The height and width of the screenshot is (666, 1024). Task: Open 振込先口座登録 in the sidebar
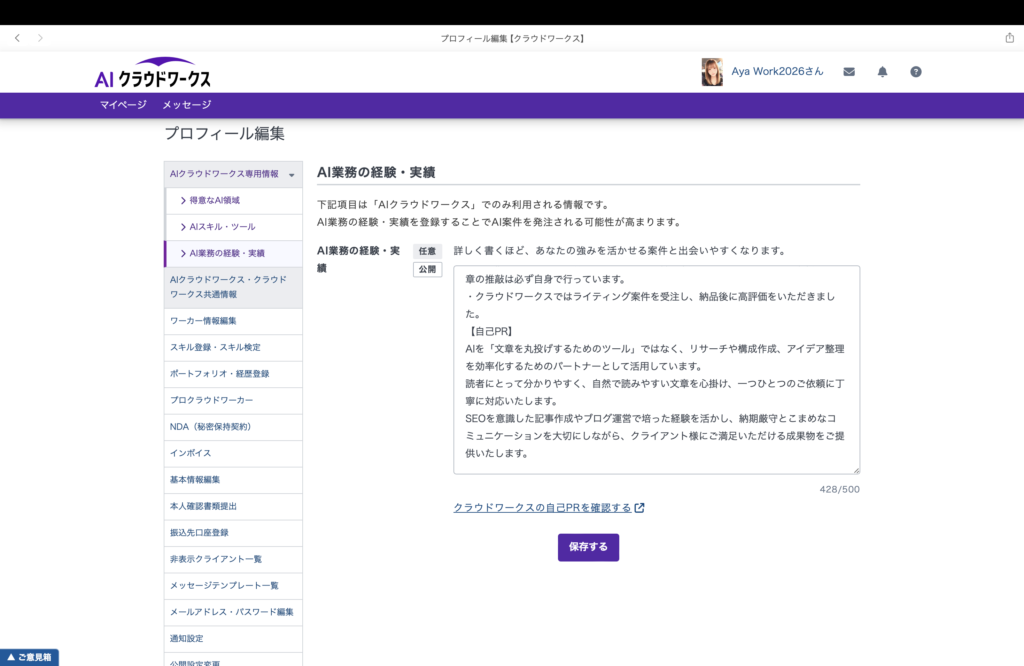tap(233, 533)
